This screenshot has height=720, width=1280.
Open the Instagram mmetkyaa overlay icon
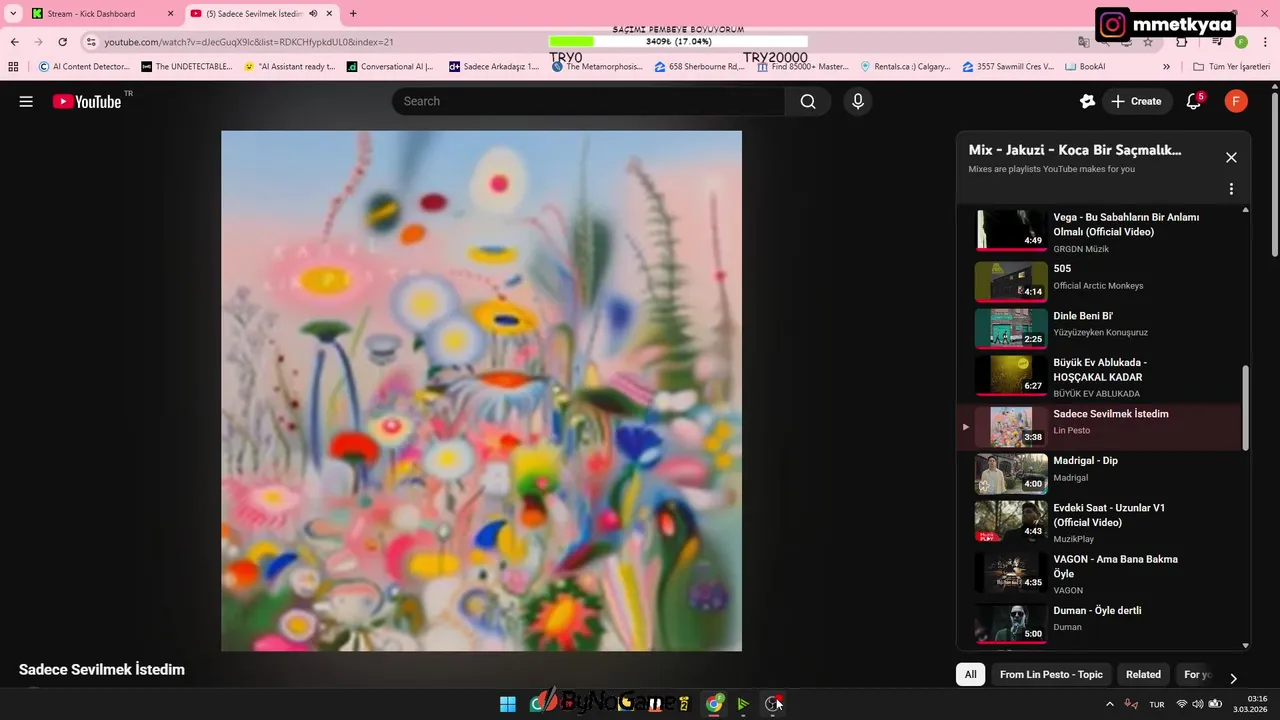(x=1113, y=24)
